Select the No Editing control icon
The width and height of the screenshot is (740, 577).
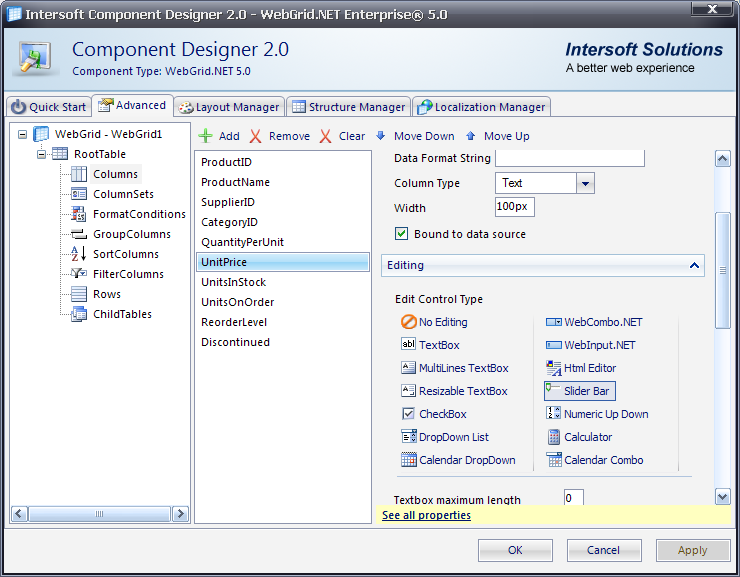408,322
